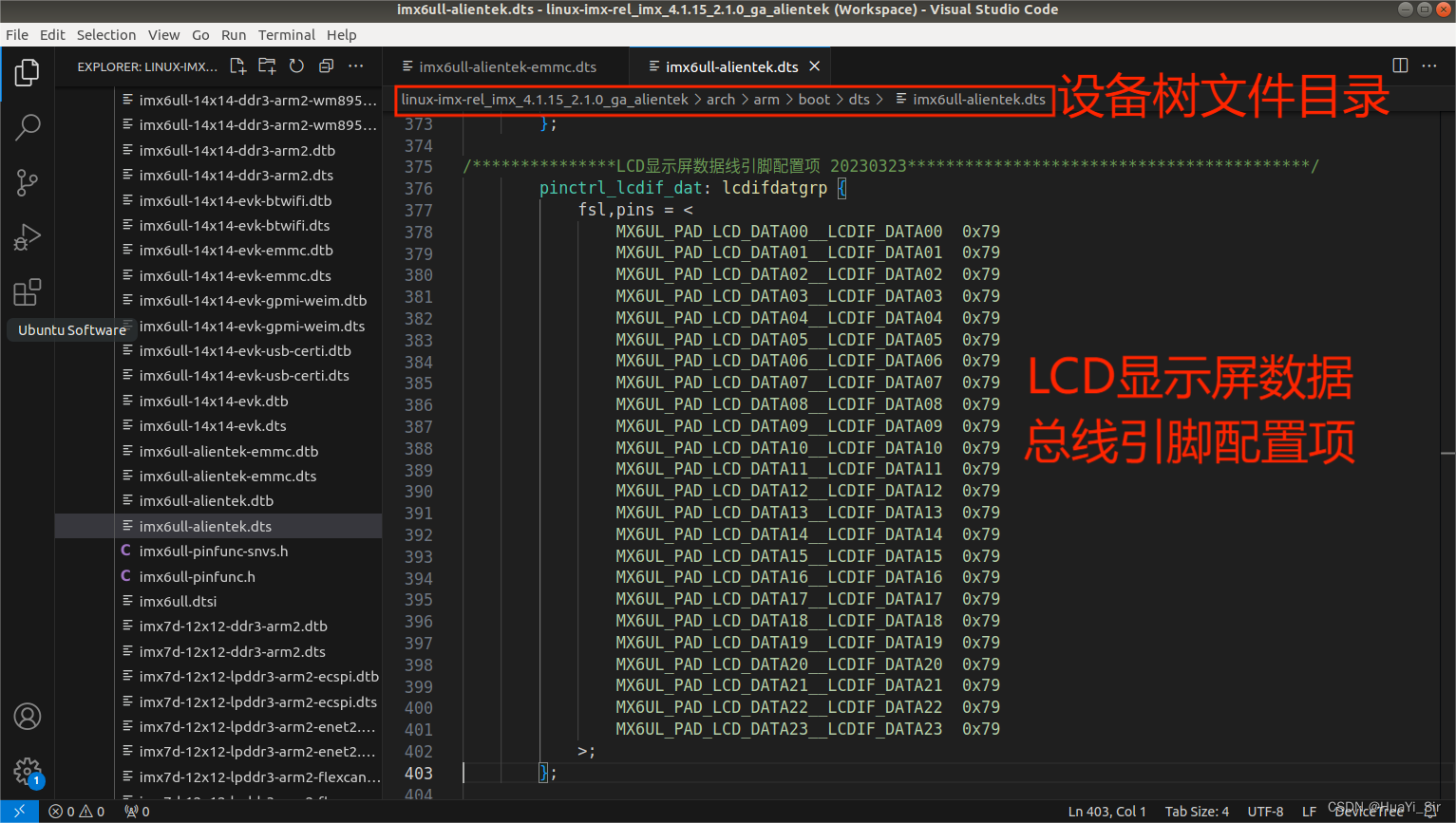Open the Go menu
The height and width of the screenshot is (823, 1456).
(200, 35)
